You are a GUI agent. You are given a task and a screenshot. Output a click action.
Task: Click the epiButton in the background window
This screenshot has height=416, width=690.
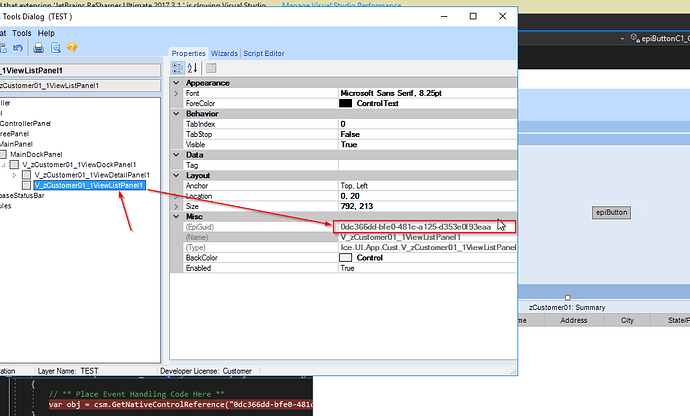coord(611,213)
